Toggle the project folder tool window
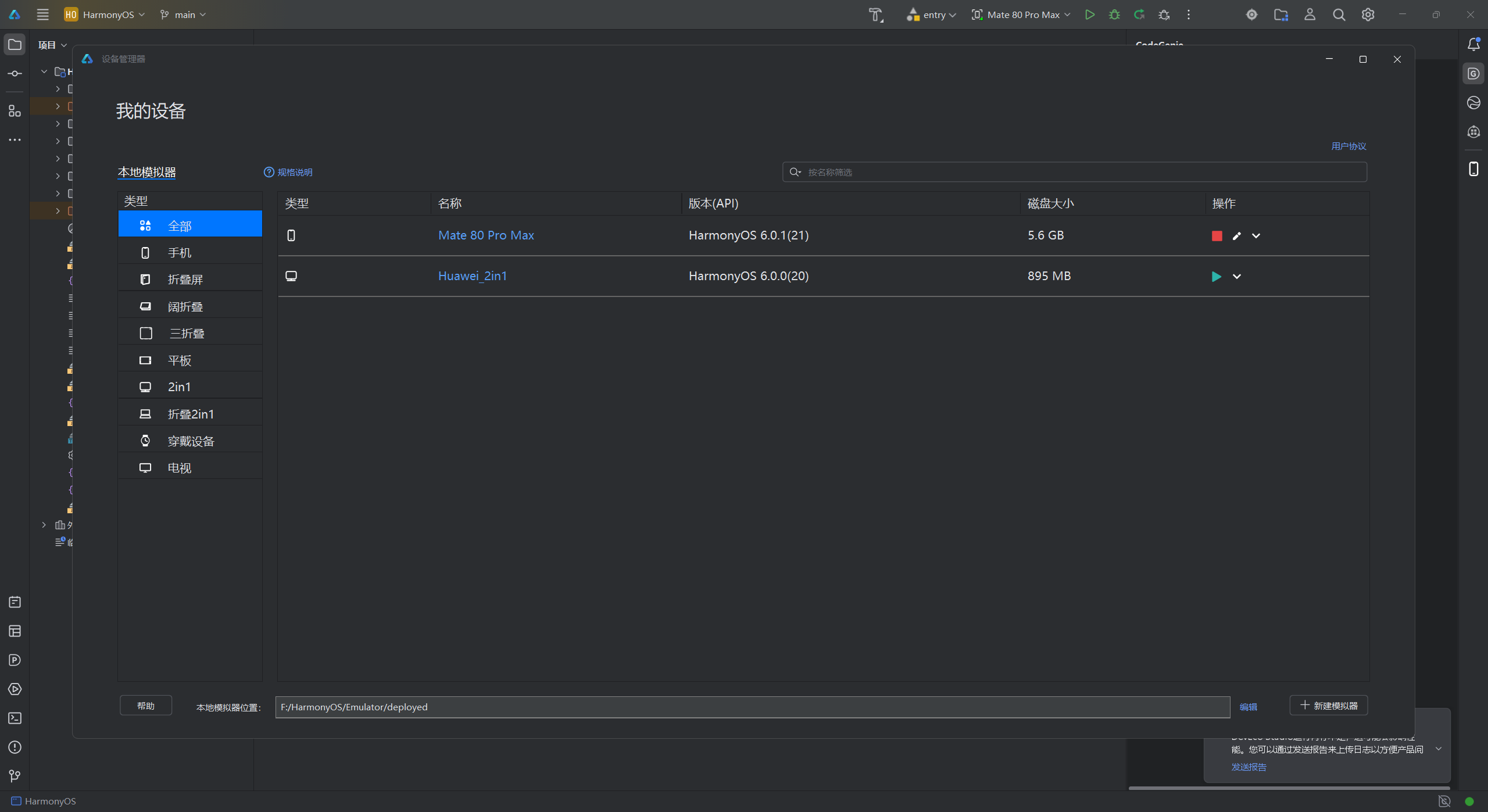This screenshot has width=1488, height=812. click(15, 44)
